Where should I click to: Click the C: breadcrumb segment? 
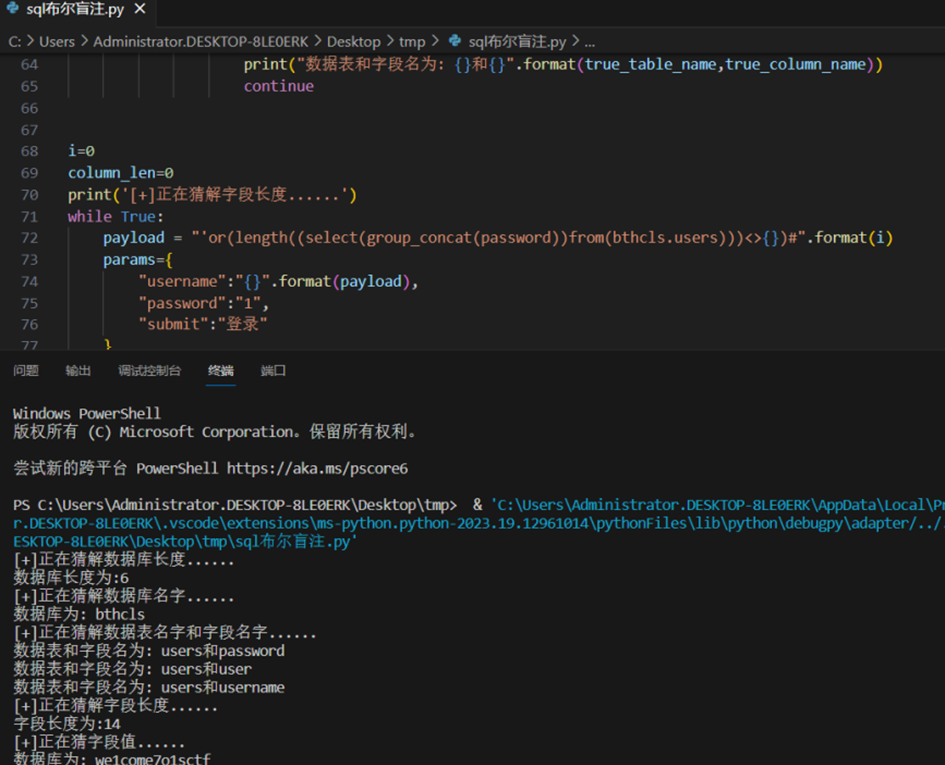click(14, 42)
